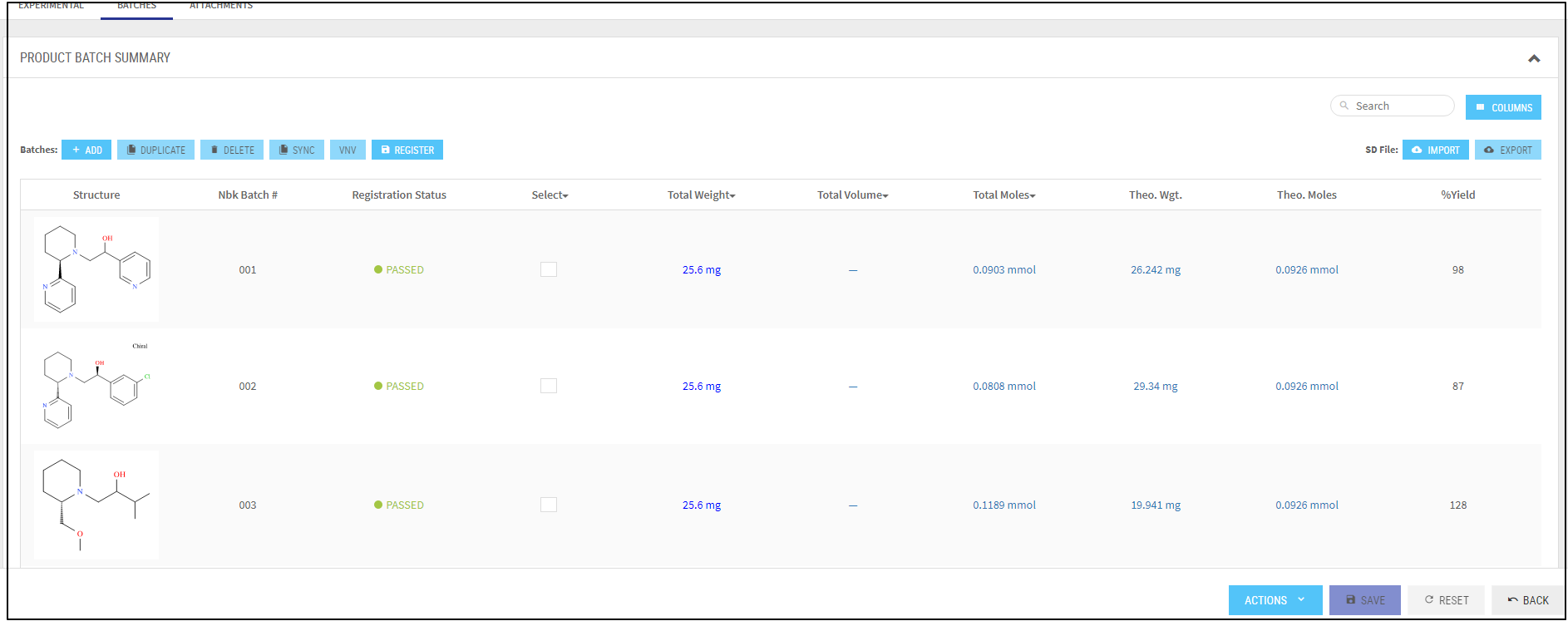This screenshot has width=1568, height=621.
Task: Collapse the Product Batch Summary panel
Action: click(1533, 58)
